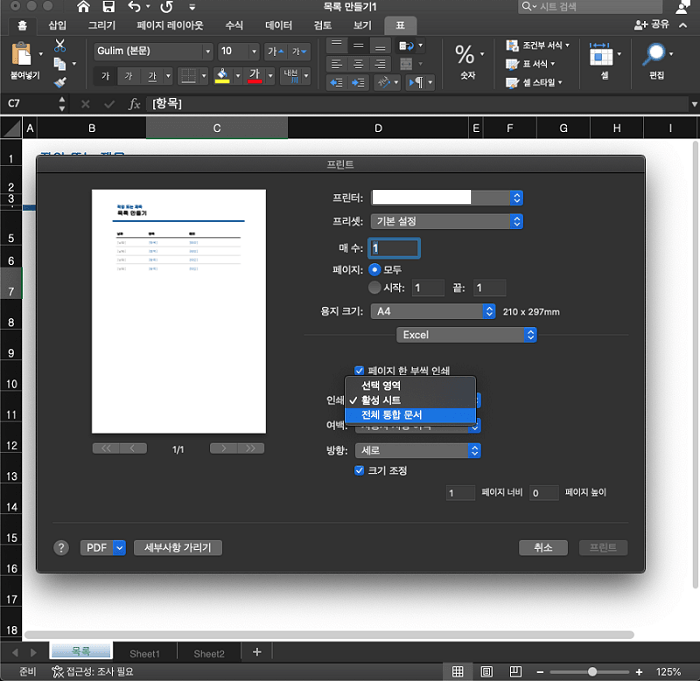This screenshot has width=700, height=681.
Task: Increase font size button
Action: pyautogui.click(x=275, y=51)
